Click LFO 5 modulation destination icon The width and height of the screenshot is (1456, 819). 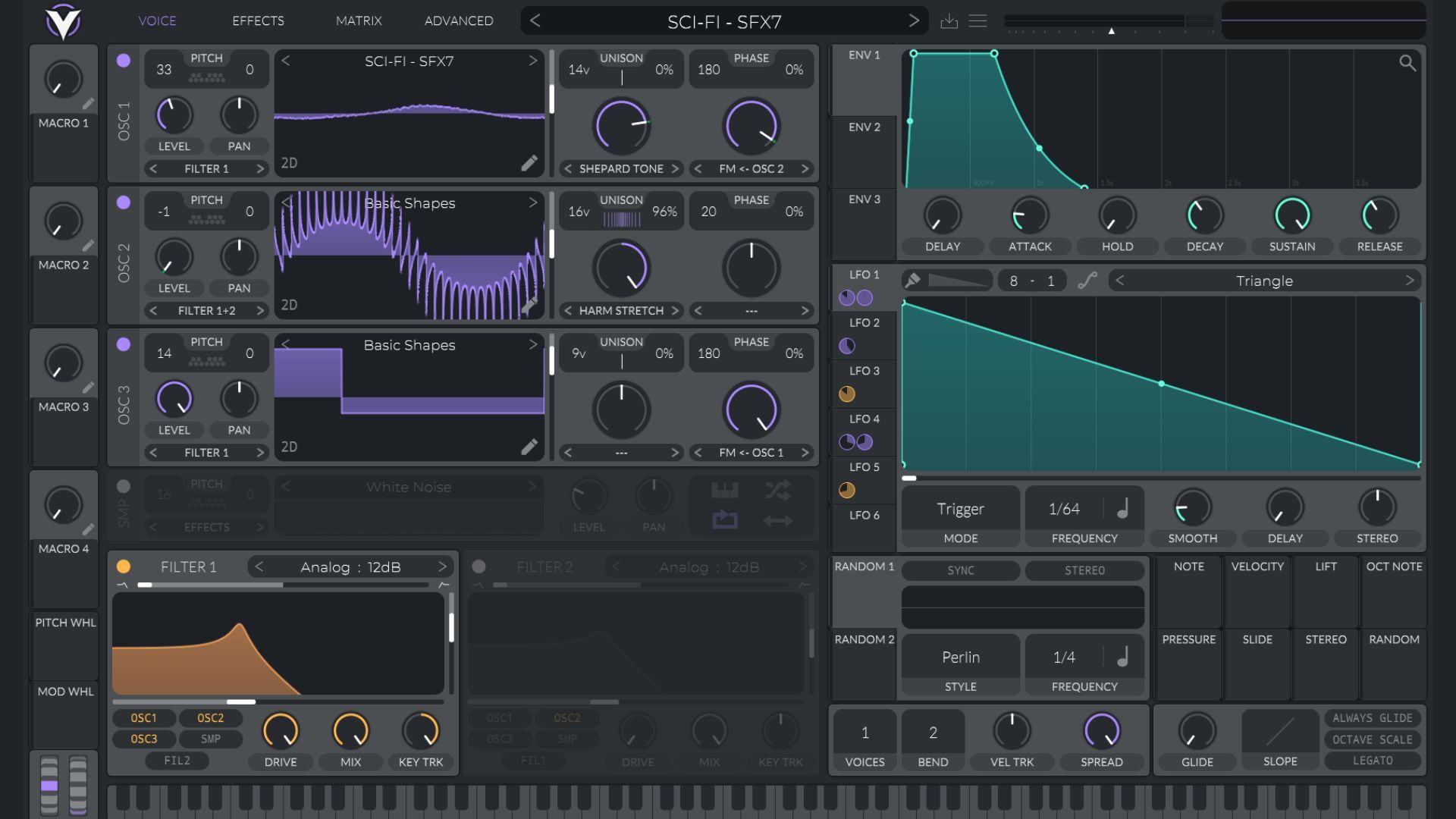847,490
